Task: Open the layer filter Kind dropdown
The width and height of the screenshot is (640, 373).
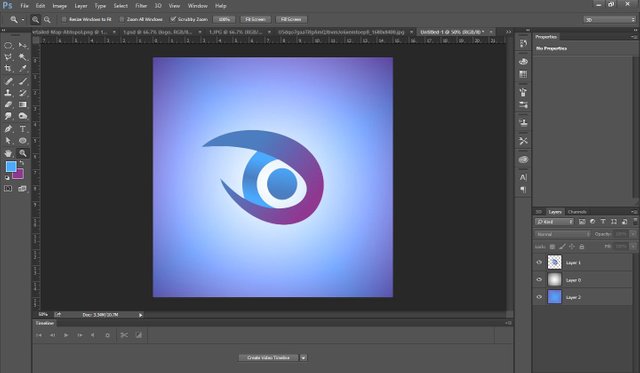Action: coord(554,222)
